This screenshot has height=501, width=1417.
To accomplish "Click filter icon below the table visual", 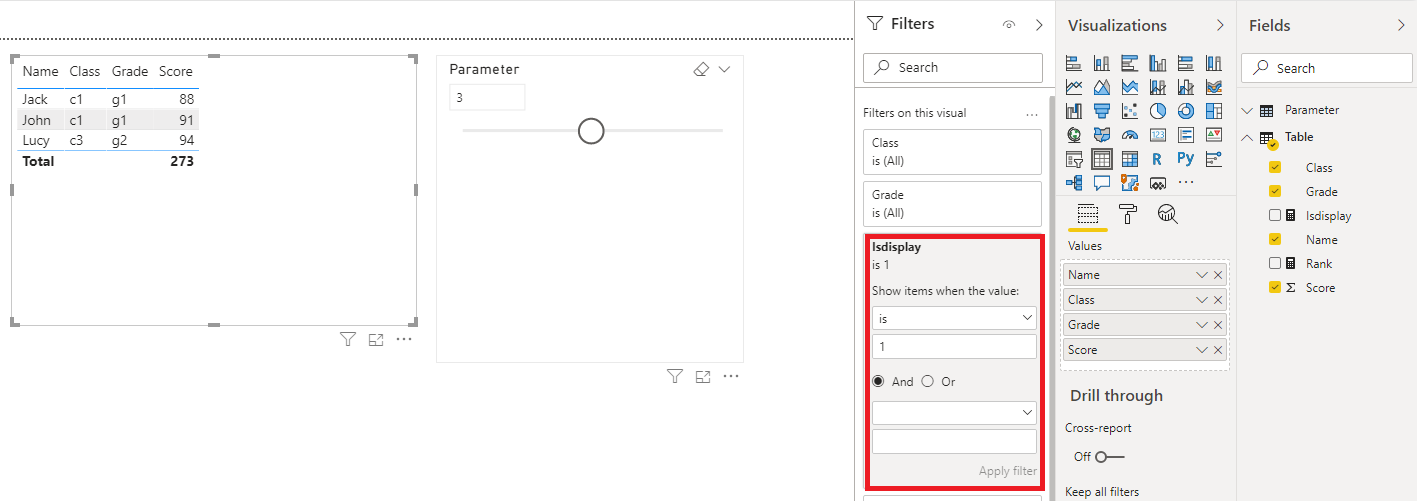I will pos(348,340).
